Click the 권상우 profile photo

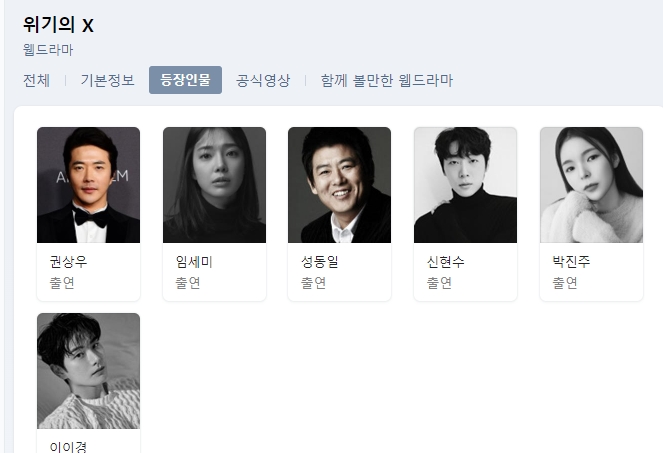tap(88, 185)
